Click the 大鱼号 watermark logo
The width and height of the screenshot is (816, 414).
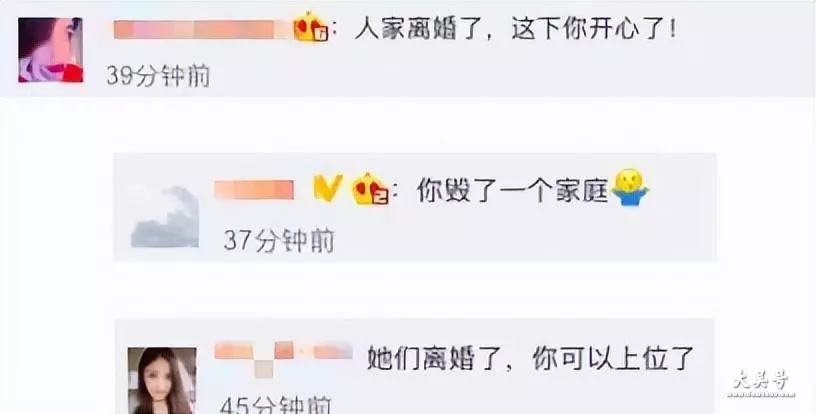coord(761,384)
